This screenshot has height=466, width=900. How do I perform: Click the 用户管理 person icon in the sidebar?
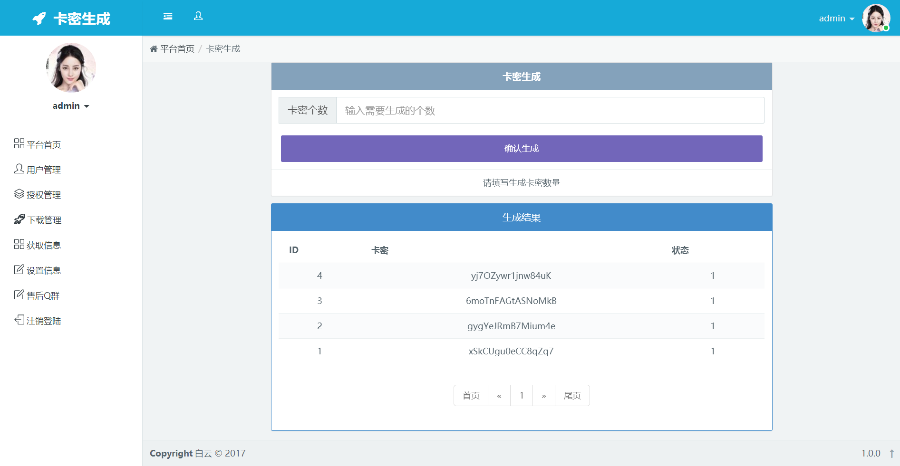pyautogui.click(x=18, y=169)
